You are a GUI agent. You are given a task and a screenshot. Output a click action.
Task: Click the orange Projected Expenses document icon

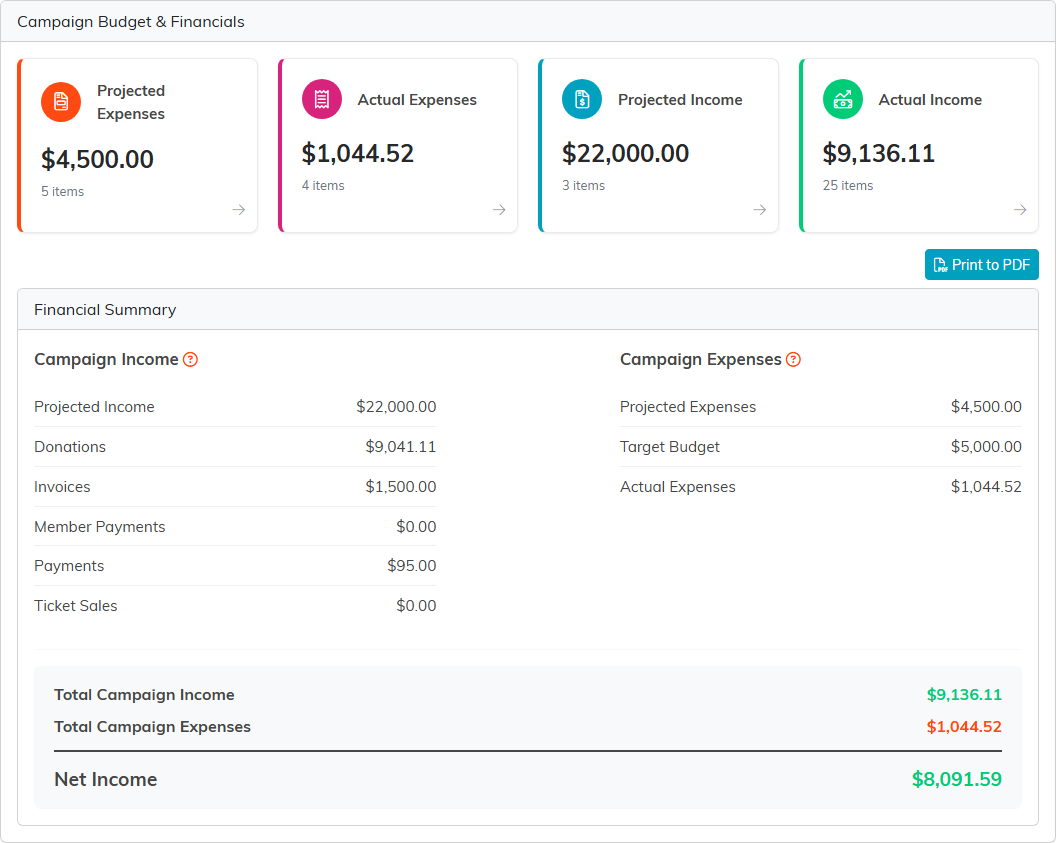61,102
